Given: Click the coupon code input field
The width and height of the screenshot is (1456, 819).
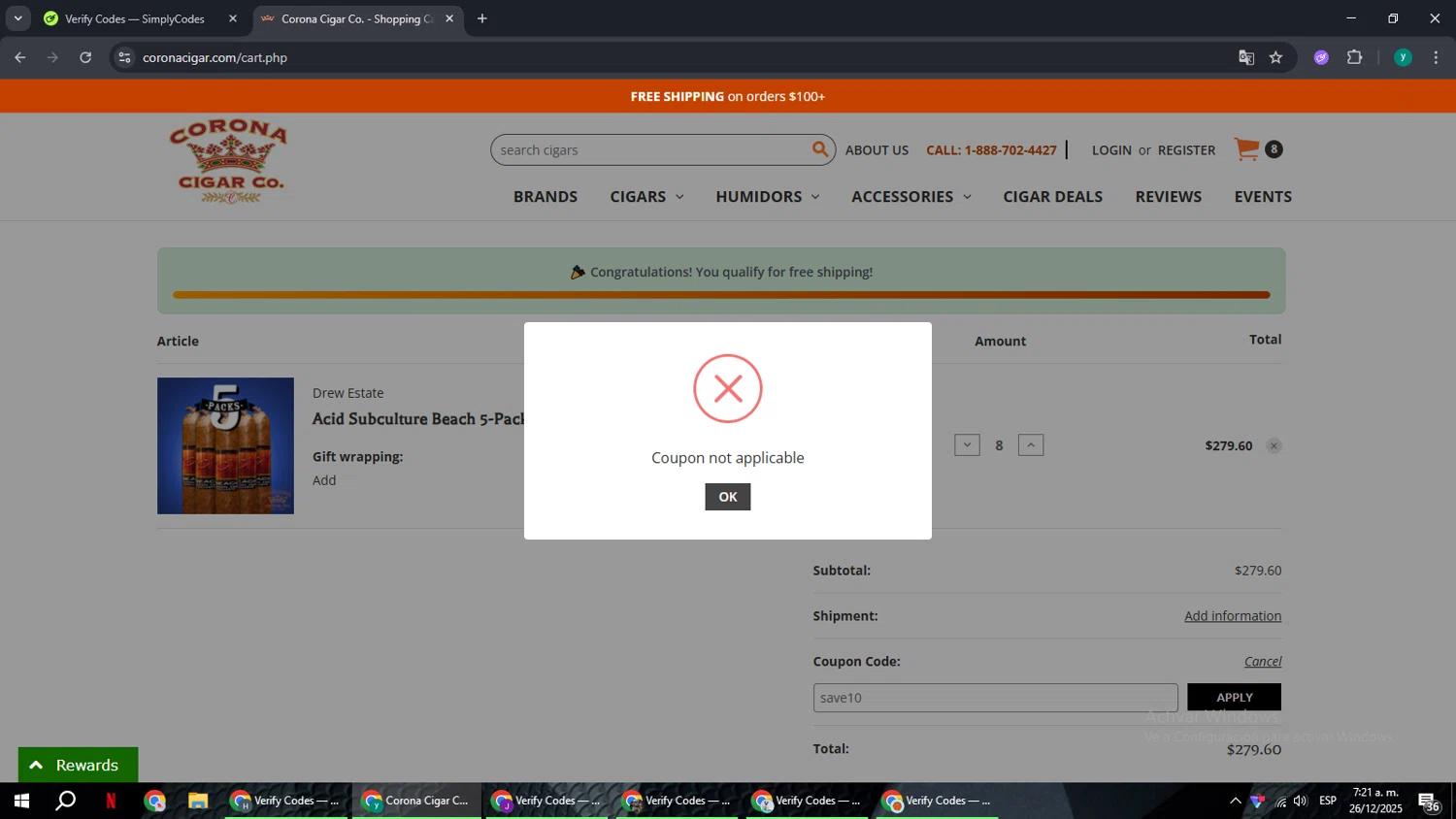Looking at the screenshot, I should 995,698.
